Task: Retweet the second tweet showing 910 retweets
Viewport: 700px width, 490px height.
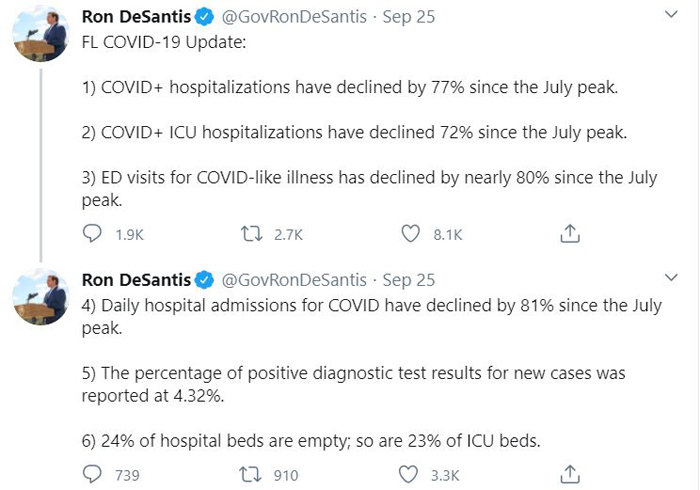Action: click(250, 474)
